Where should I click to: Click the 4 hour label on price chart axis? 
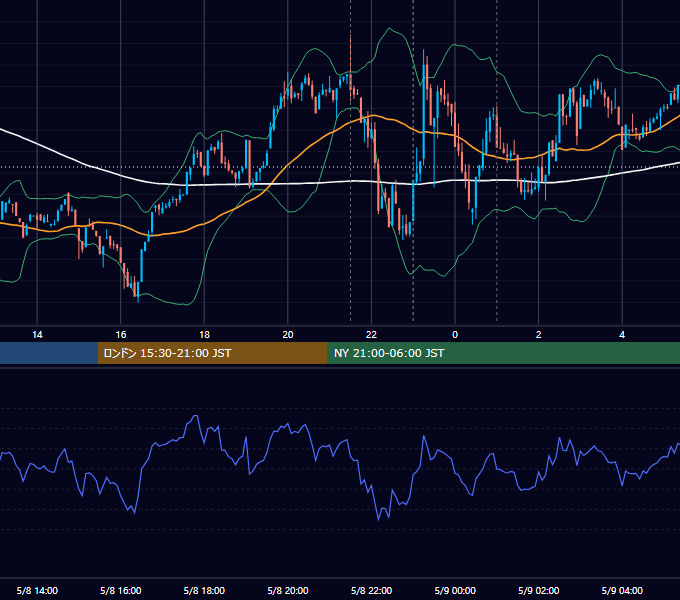click(622, 335)
